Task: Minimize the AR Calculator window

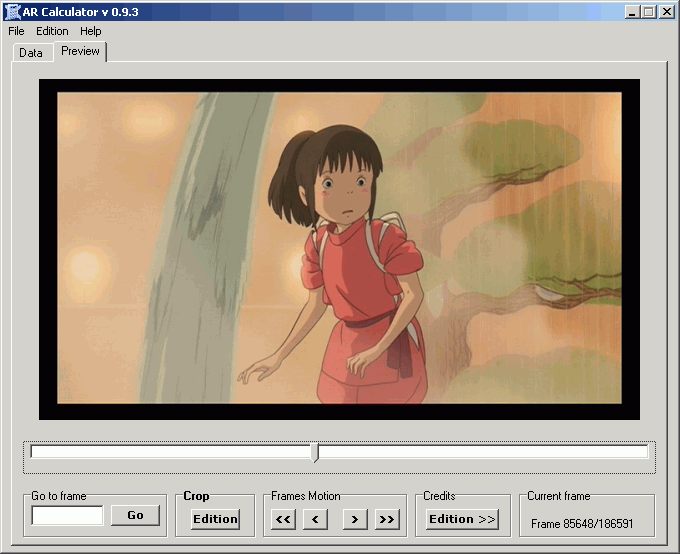Action: click(x=632, y=12)
